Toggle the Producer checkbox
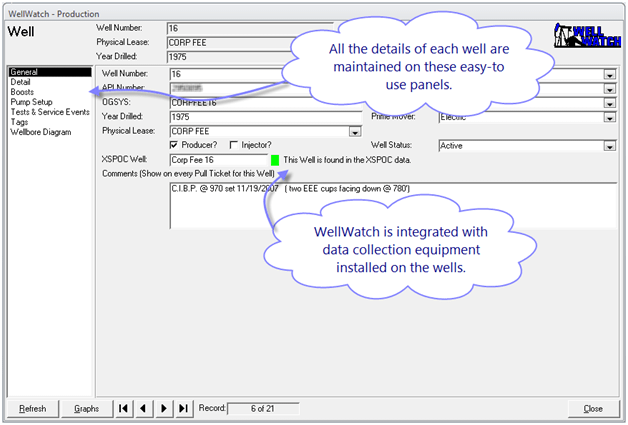The width and height of the screenshot is (628, 425). tap(174, 145)
